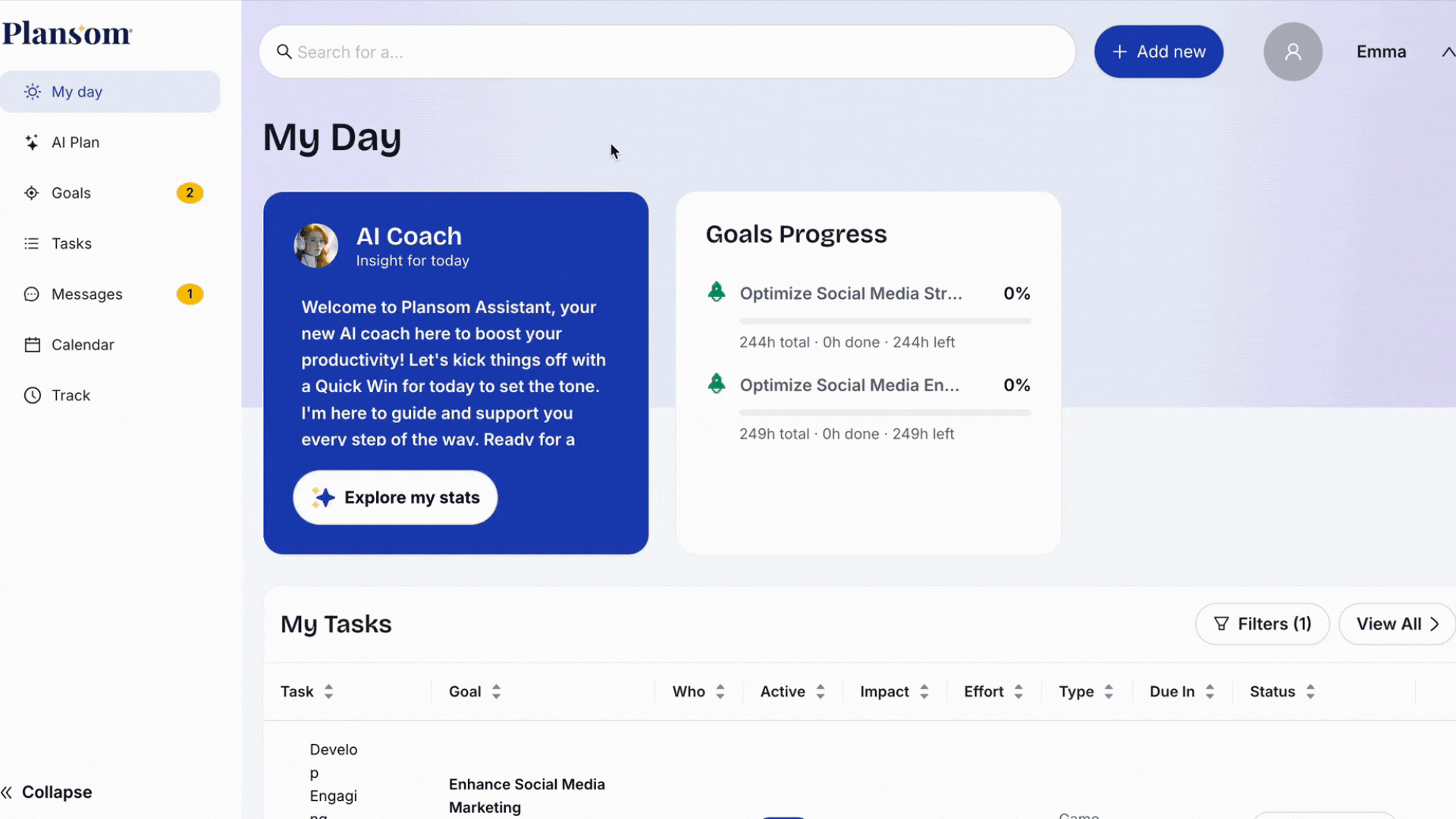Click the Search for a... field

click(667, 52)
